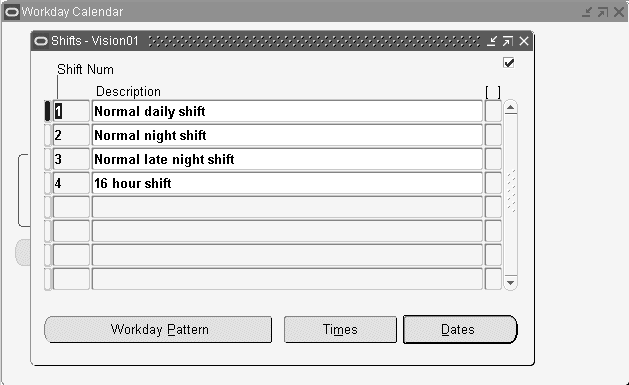Click the Times button
This screenshot has width=629, height=385.
340,330
